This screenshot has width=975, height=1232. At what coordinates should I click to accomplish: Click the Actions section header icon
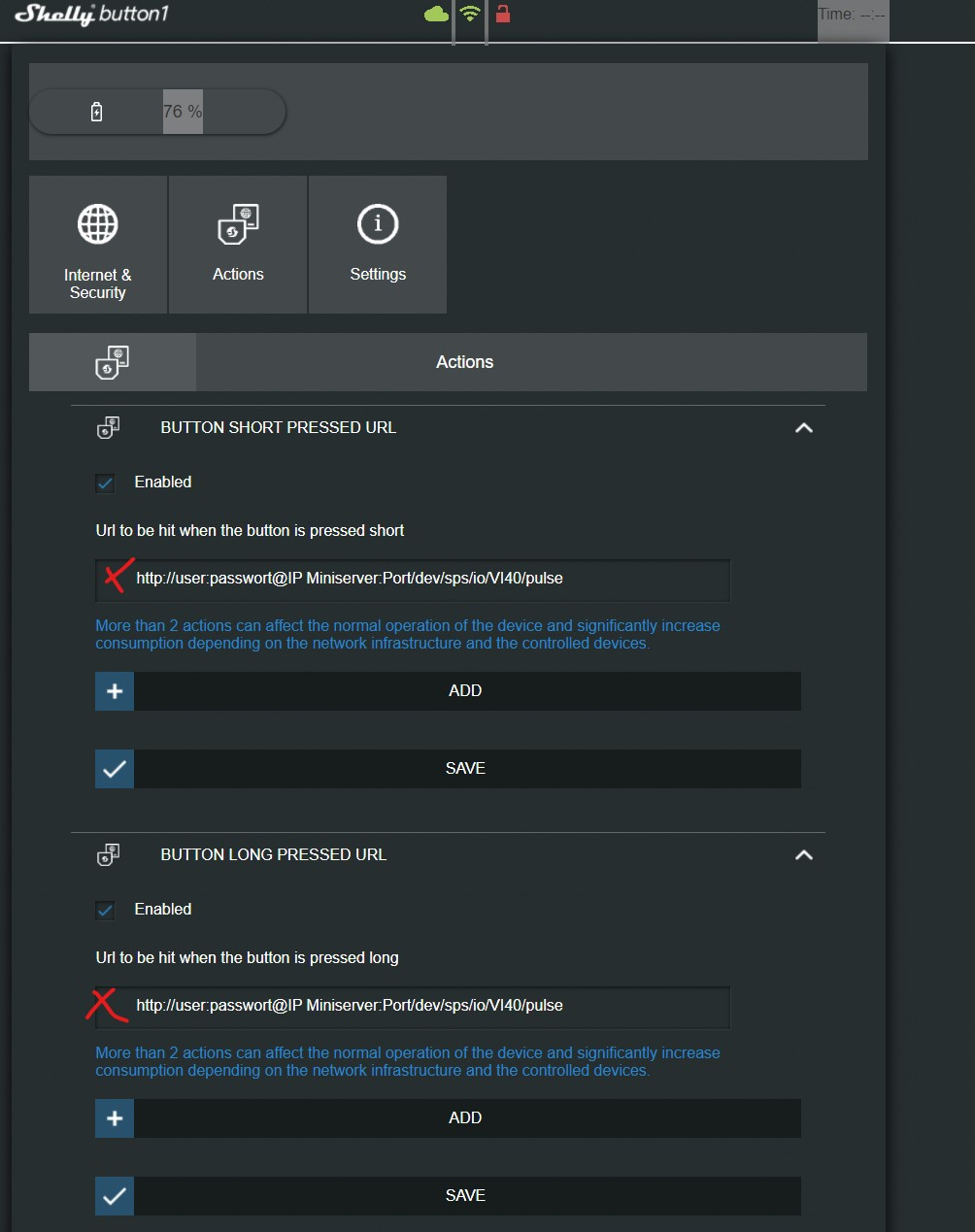(113, 362)
